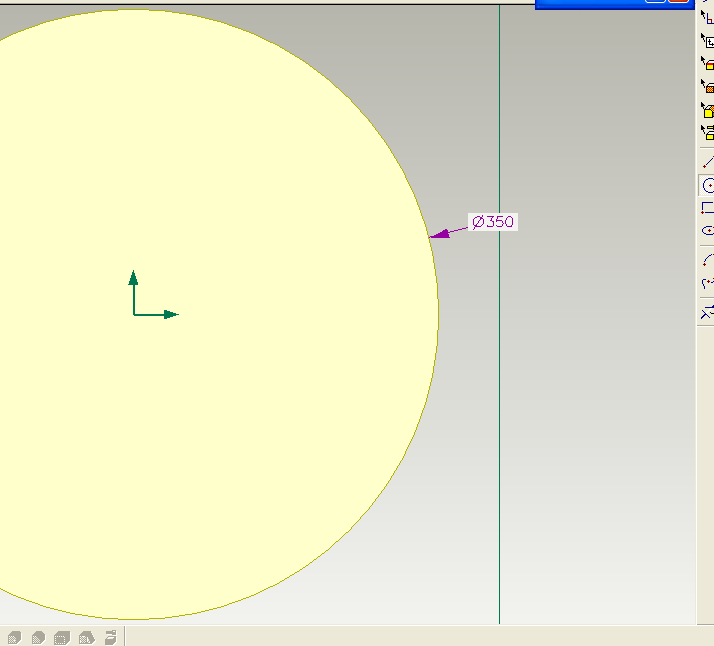Select the Ellipse sketch tool
This screenshot has width=714, height=646.
[708, 230]
